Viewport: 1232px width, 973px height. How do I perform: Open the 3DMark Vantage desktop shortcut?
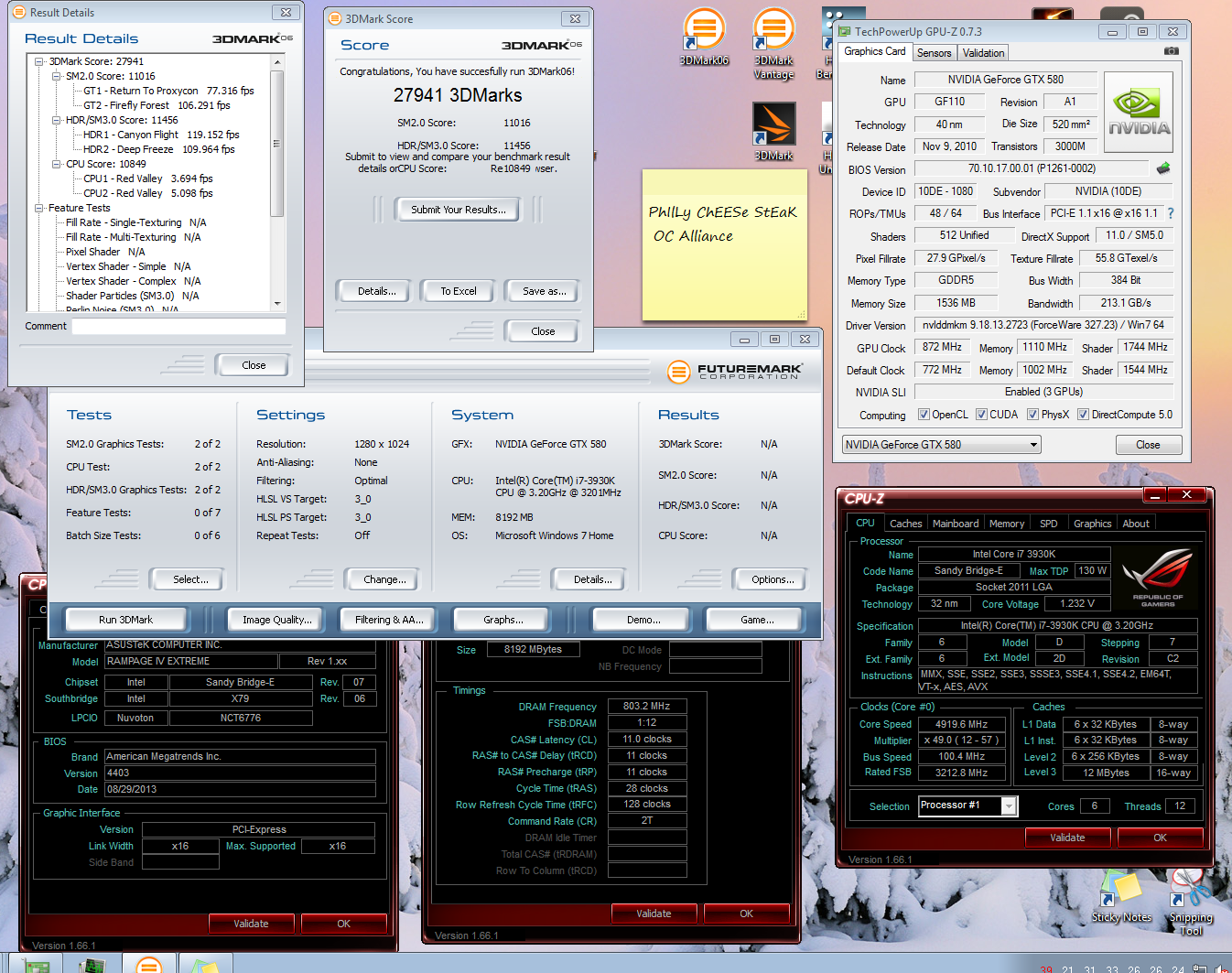pyautogui.click(x=773, y=43)
